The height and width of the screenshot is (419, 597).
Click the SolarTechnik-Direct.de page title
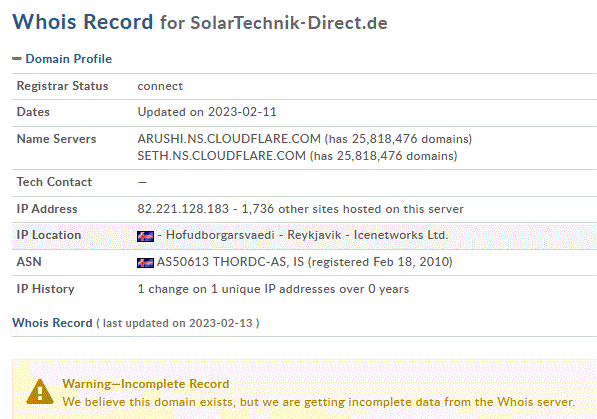(x=289, y=23)
